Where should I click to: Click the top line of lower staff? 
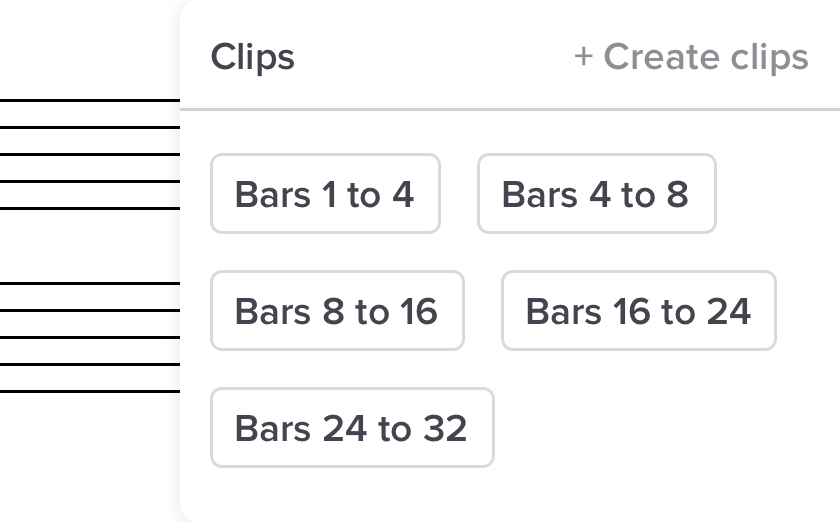point(90,284)
